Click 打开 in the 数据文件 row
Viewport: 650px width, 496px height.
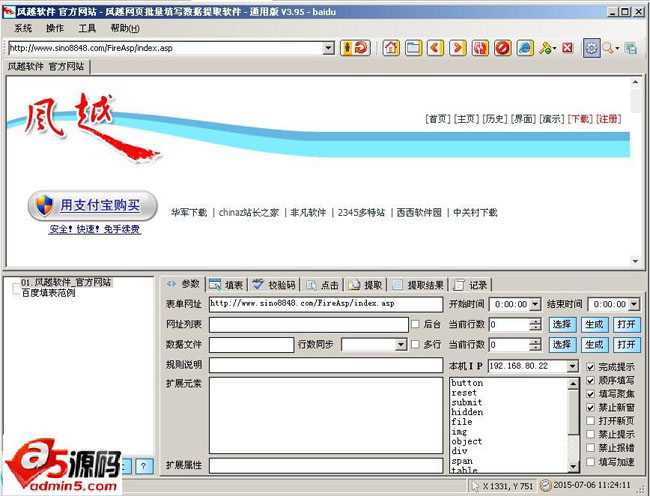(626, 344)
